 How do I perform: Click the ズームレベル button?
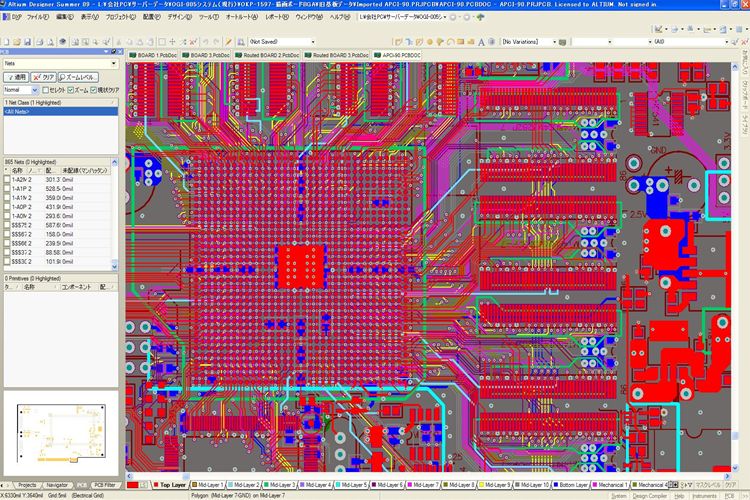(78, 77)
